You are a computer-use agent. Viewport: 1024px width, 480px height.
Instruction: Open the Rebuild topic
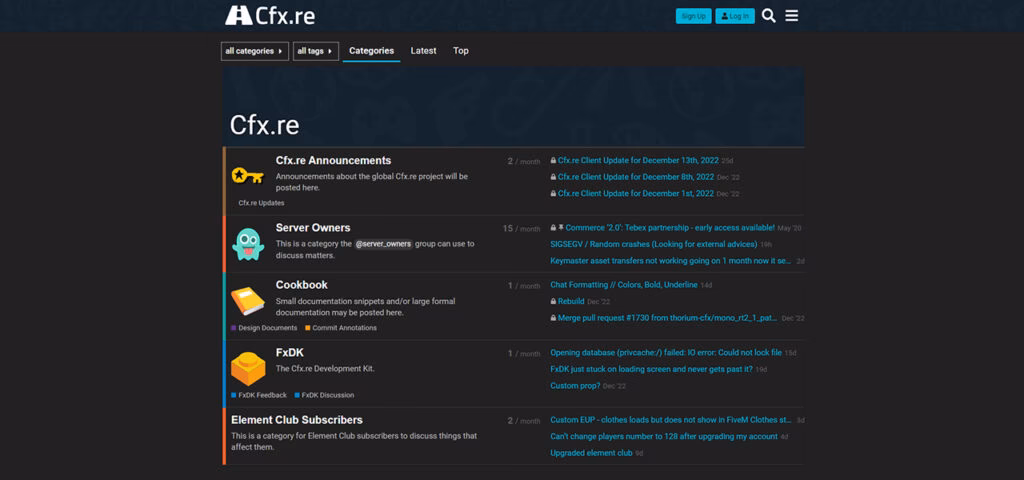coord(571,302)
